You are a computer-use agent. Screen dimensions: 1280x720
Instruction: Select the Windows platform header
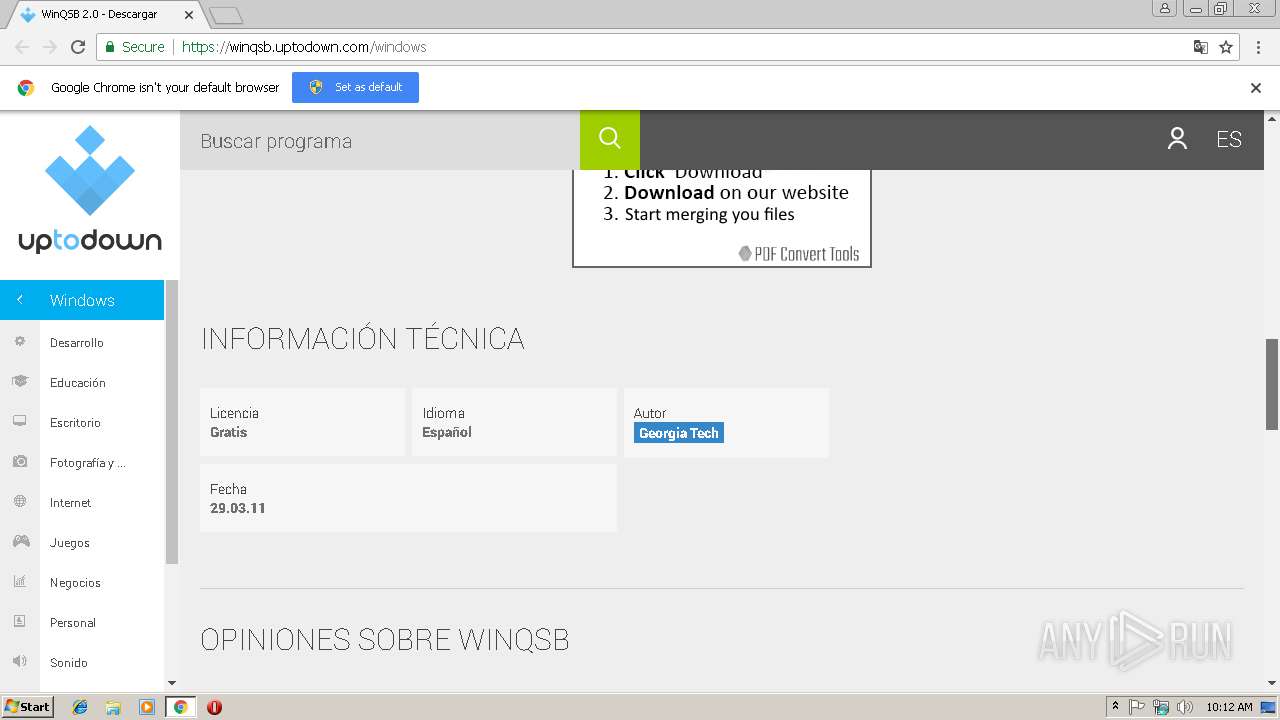82,300
